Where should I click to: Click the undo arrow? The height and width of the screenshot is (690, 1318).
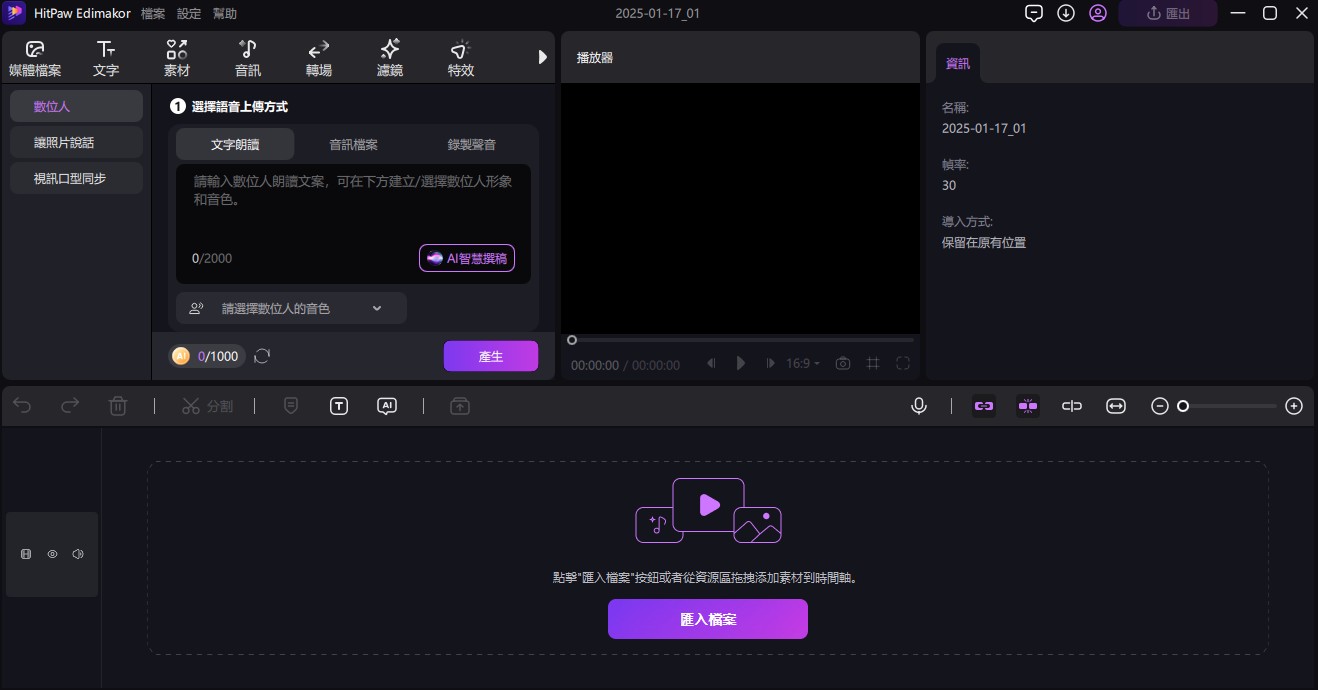tap(22, 406)
